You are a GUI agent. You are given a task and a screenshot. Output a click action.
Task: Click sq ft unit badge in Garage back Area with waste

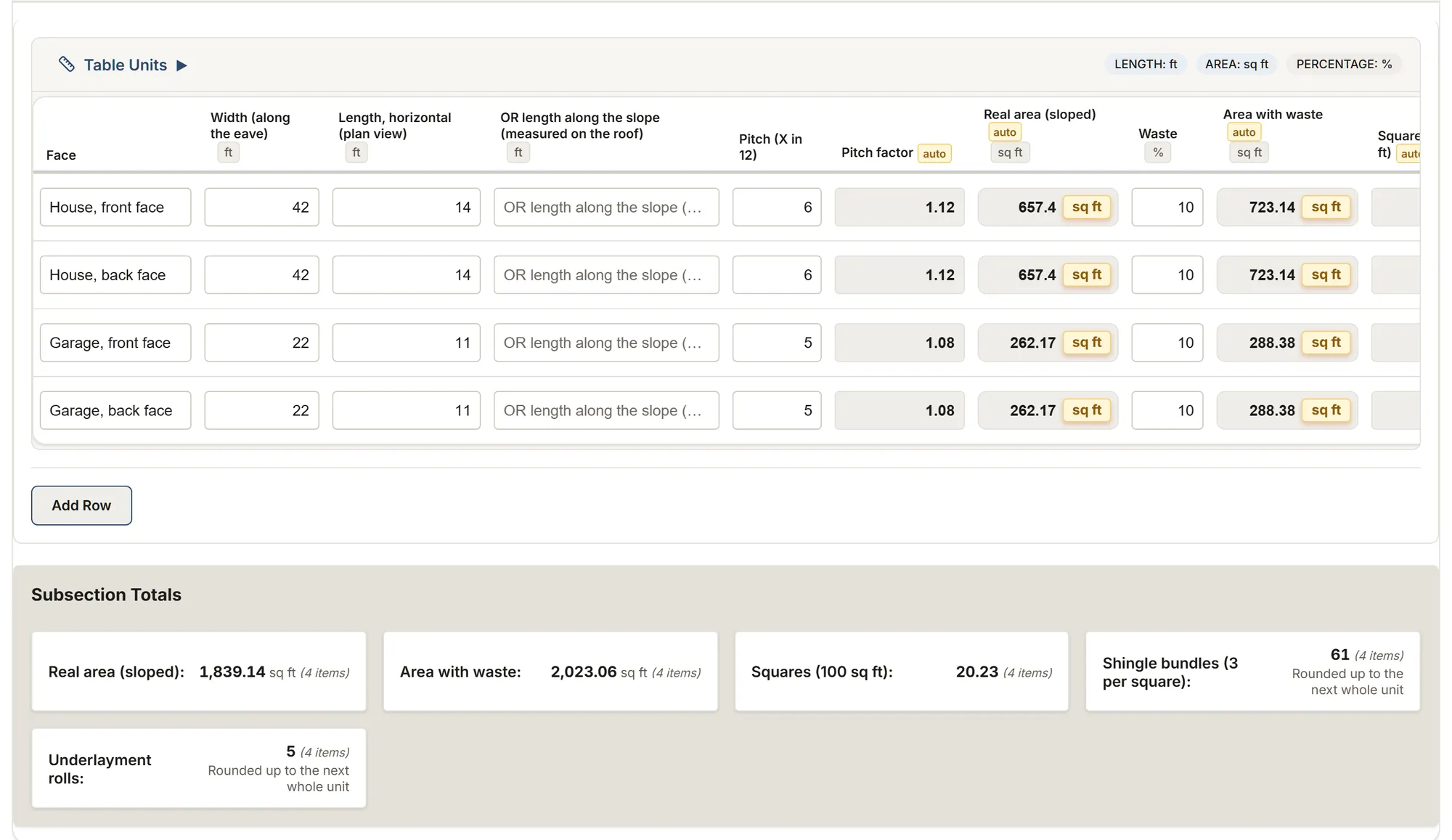pyautogui.click(x=1326, y=410)
